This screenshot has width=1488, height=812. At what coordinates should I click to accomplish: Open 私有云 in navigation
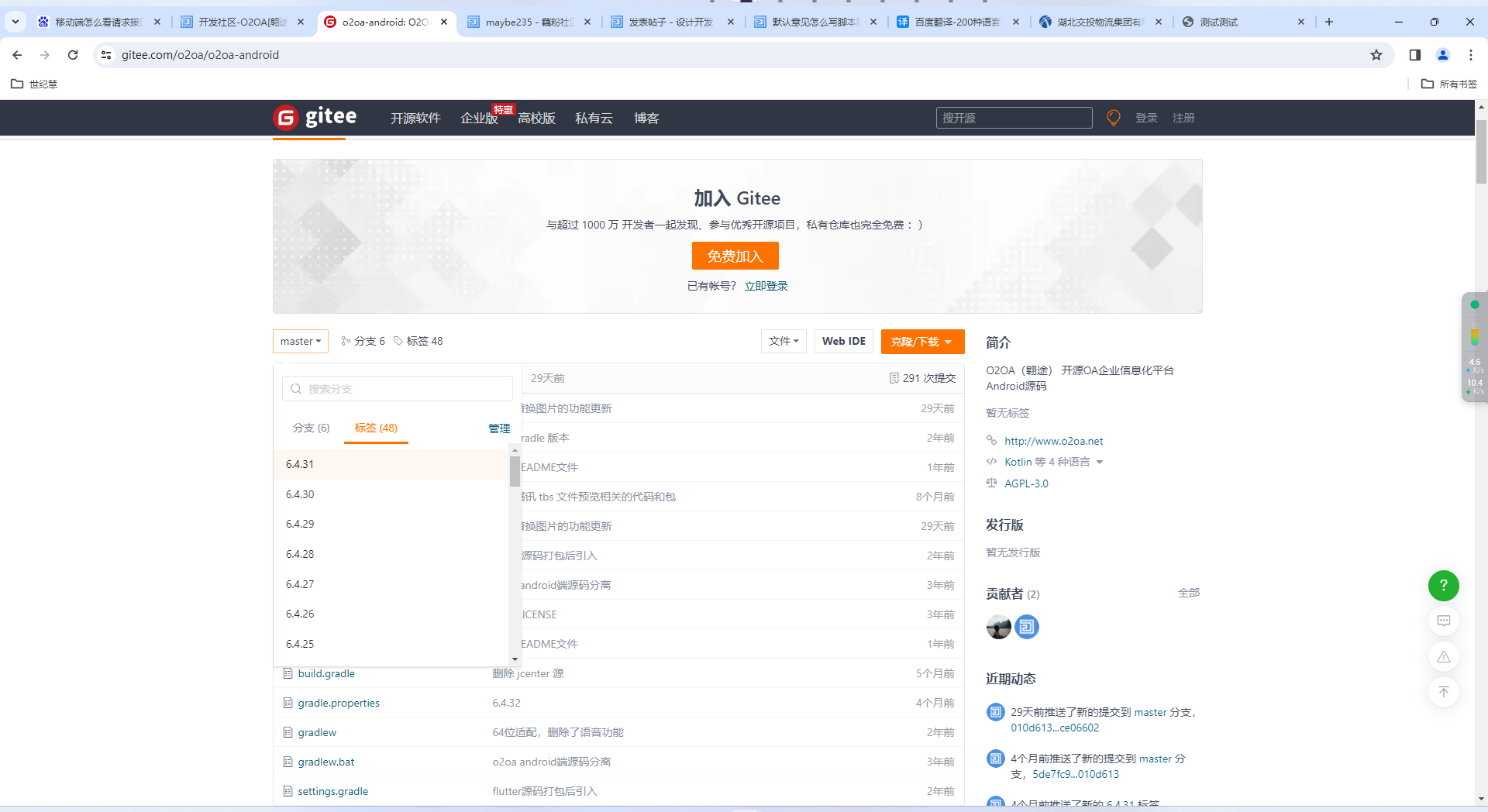594,118
